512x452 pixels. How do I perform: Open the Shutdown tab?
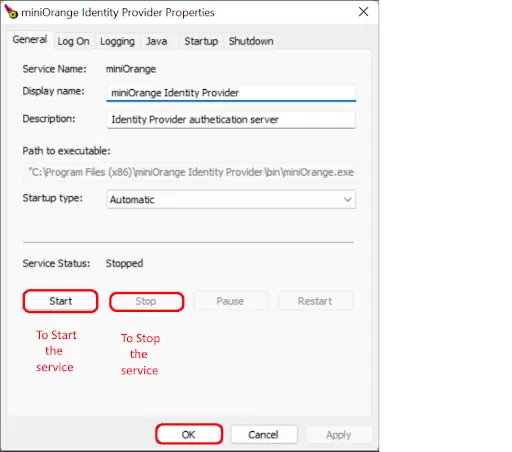tap(251, 41)
